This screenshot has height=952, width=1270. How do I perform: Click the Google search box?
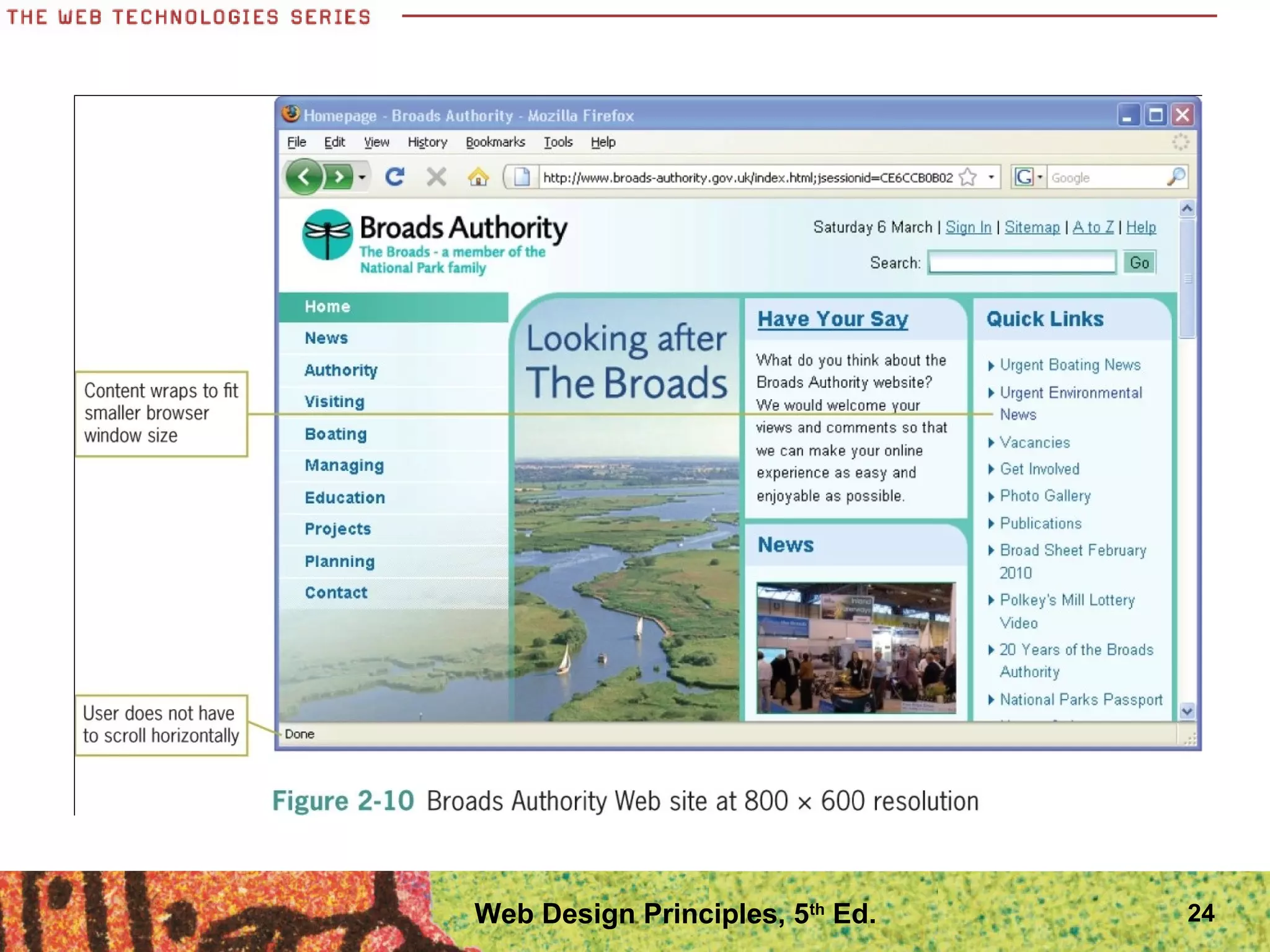pos(1106,178)
